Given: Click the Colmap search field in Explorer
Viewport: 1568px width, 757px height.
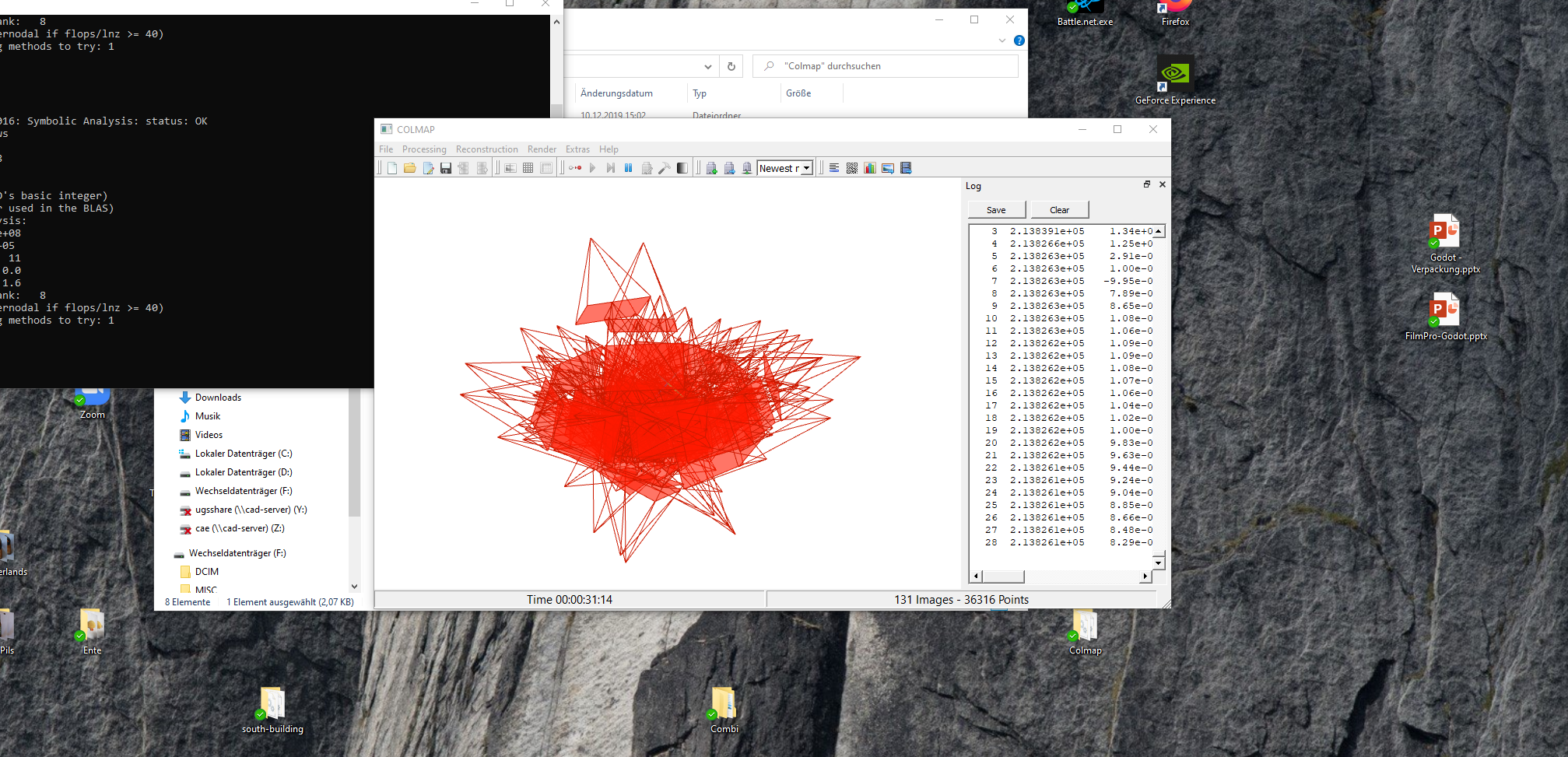Looking at the screenshot, I should pyautogui.click(x=886, y=66).
